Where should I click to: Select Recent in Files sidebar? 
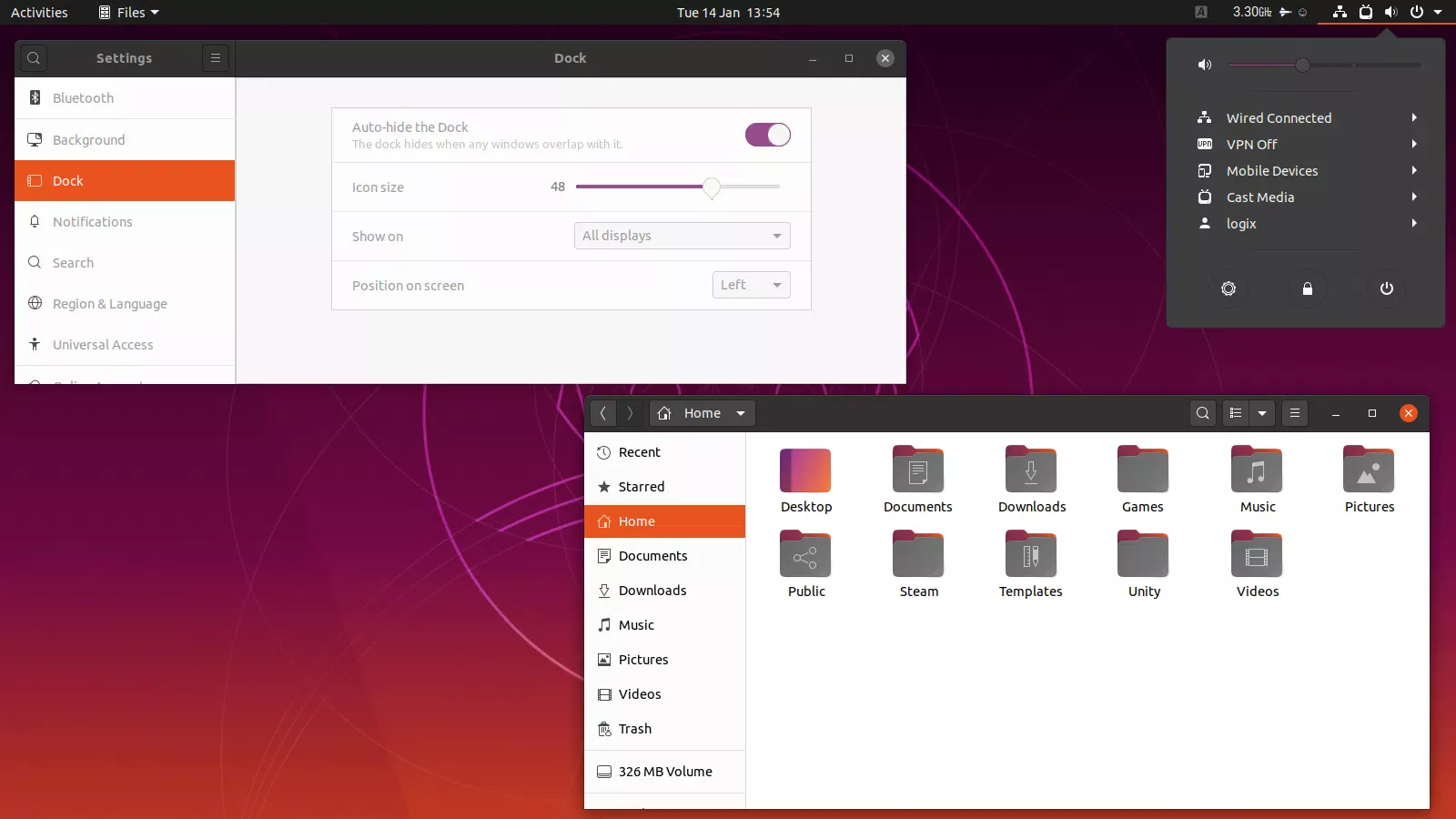[665, 452]
